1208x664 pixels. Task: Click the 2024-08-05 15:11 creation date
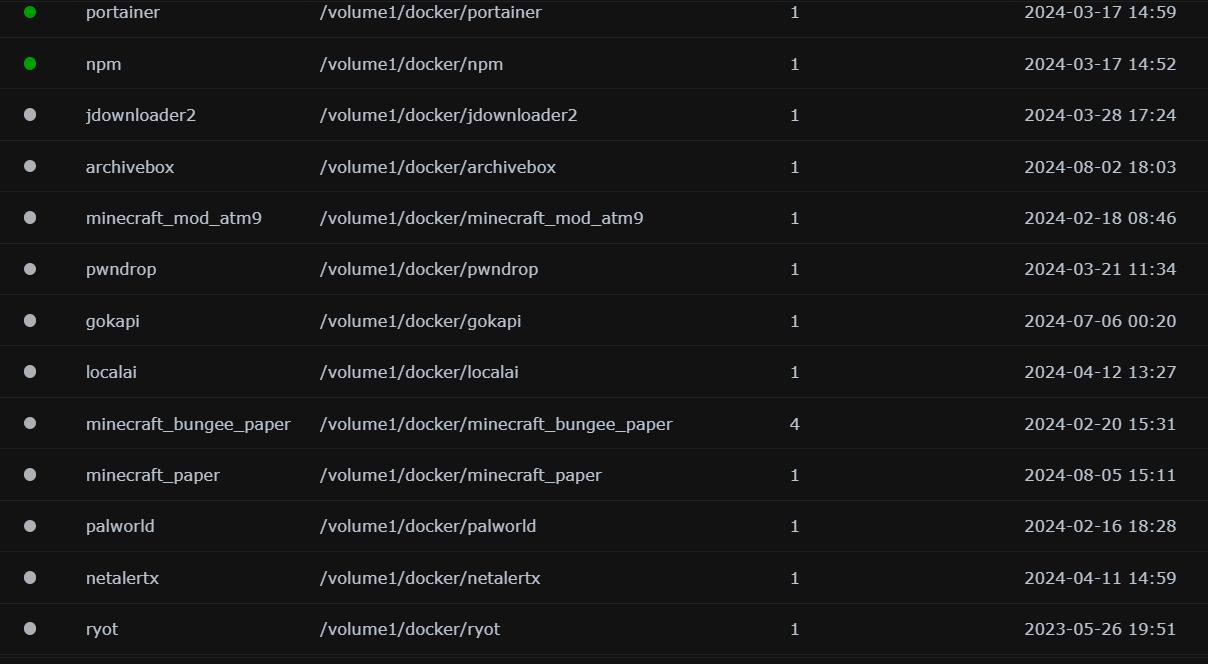(x=1100, y=475)
